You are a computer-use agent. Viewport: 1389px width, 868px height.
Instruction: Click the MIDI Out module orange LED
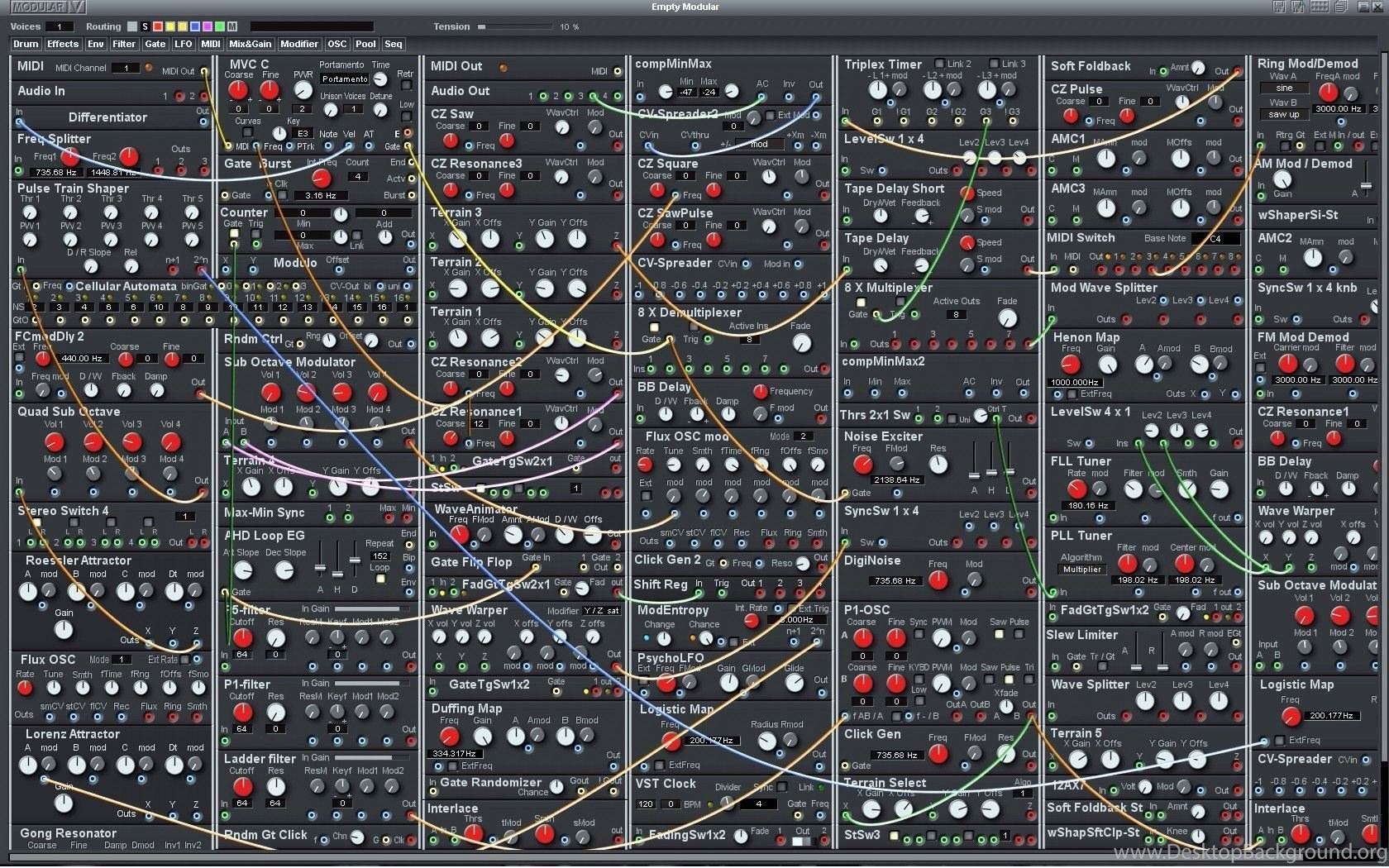tap(503, 67)
